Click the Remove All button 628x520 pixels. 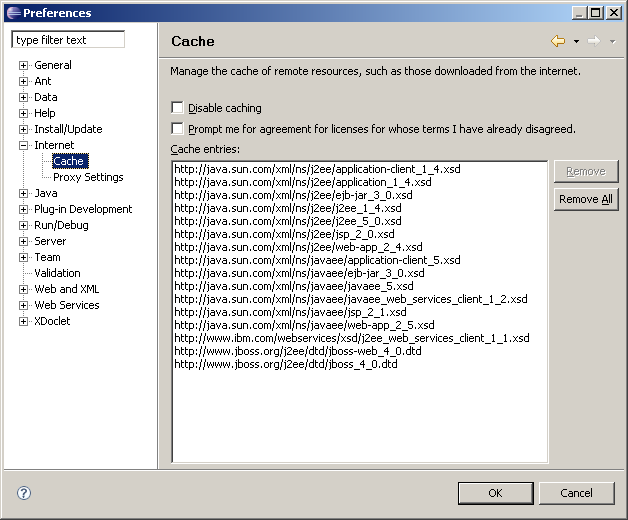(x=586, y=199)
